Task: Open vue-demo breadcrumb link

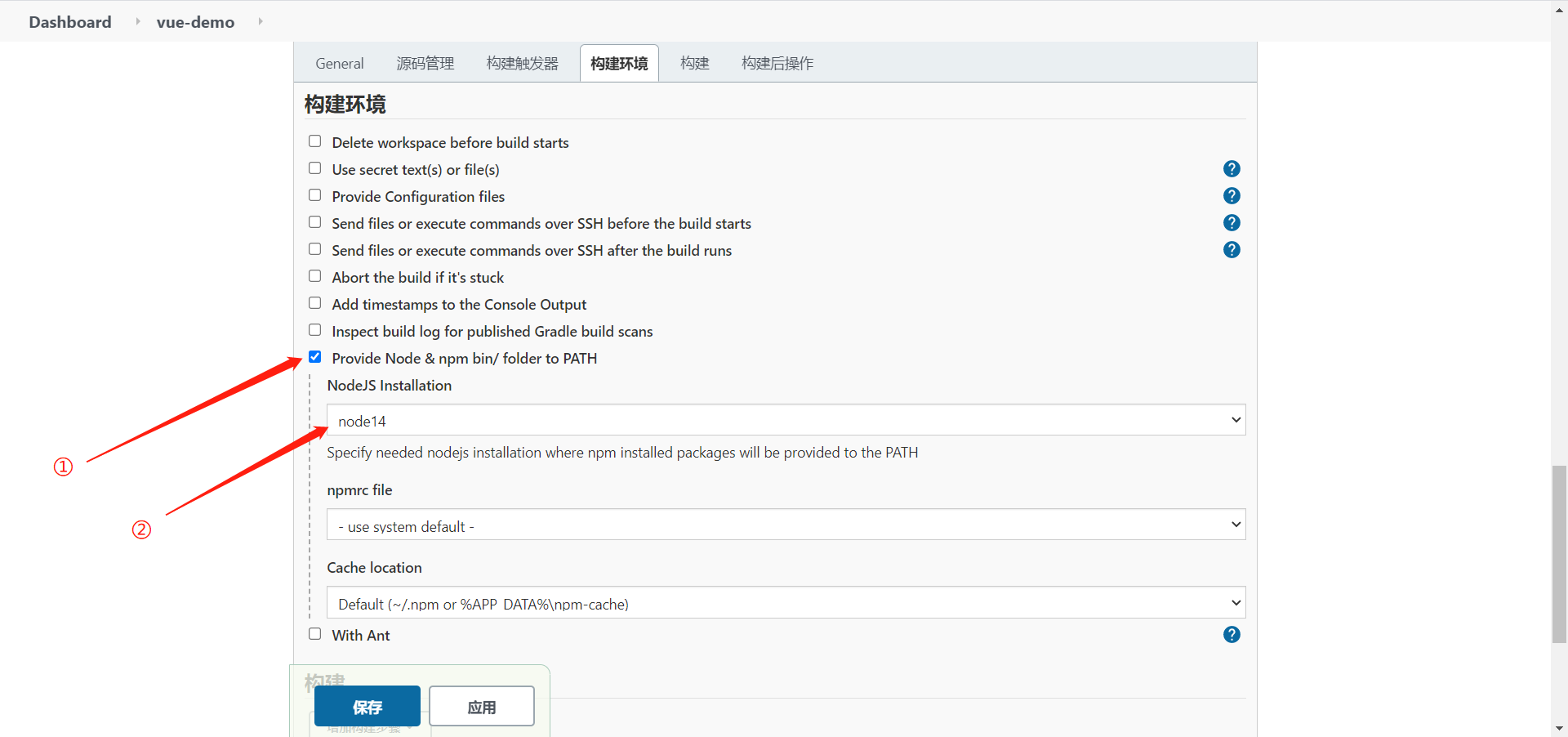Action: (195, 22)
